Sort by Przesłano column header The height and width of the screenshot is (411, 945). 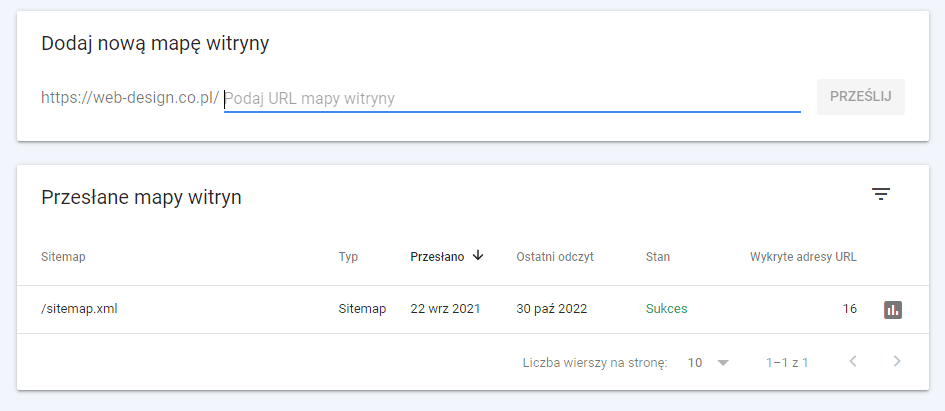[437, 257]
